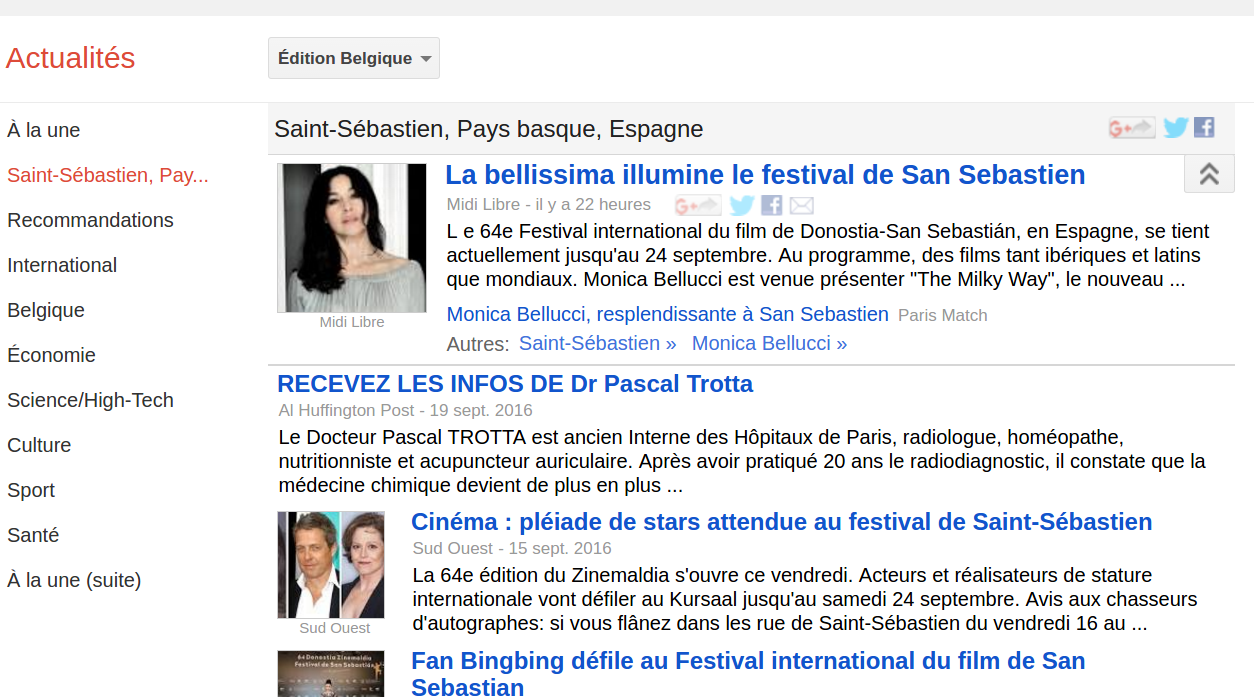The image size is (1254, 697).
Task: Share section on Twitter in header
Action: click(1176, 128)
